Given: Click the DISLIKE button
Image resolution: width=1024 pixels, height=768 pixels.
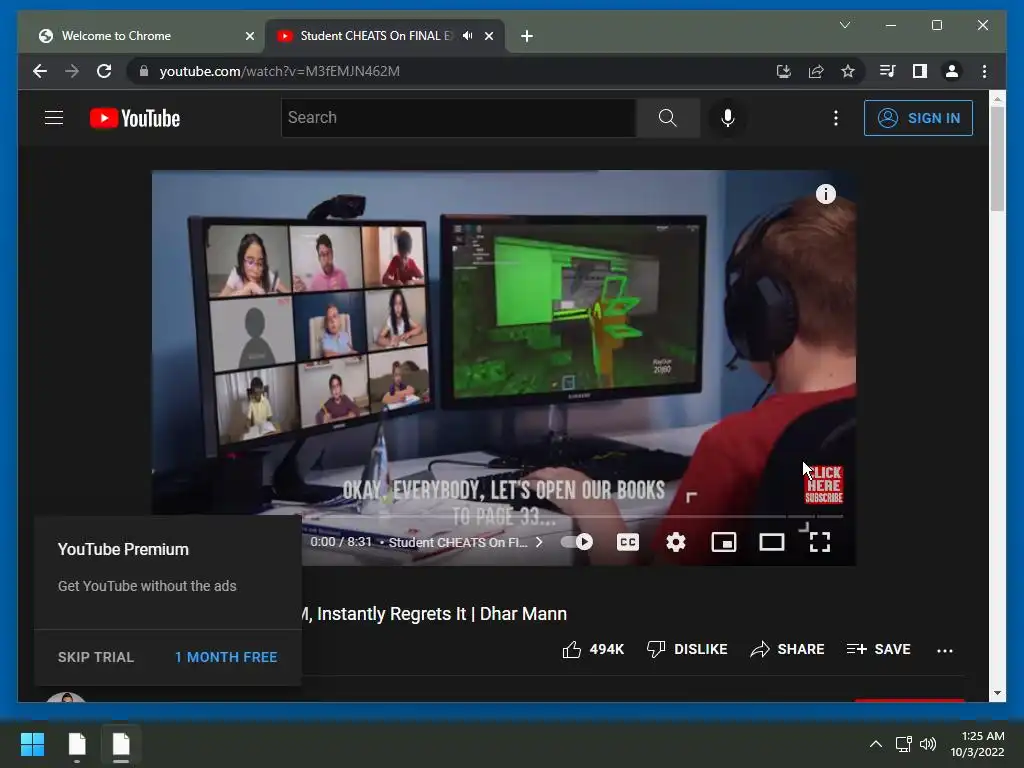Looking at the screenshot, I should coord(687,649).
